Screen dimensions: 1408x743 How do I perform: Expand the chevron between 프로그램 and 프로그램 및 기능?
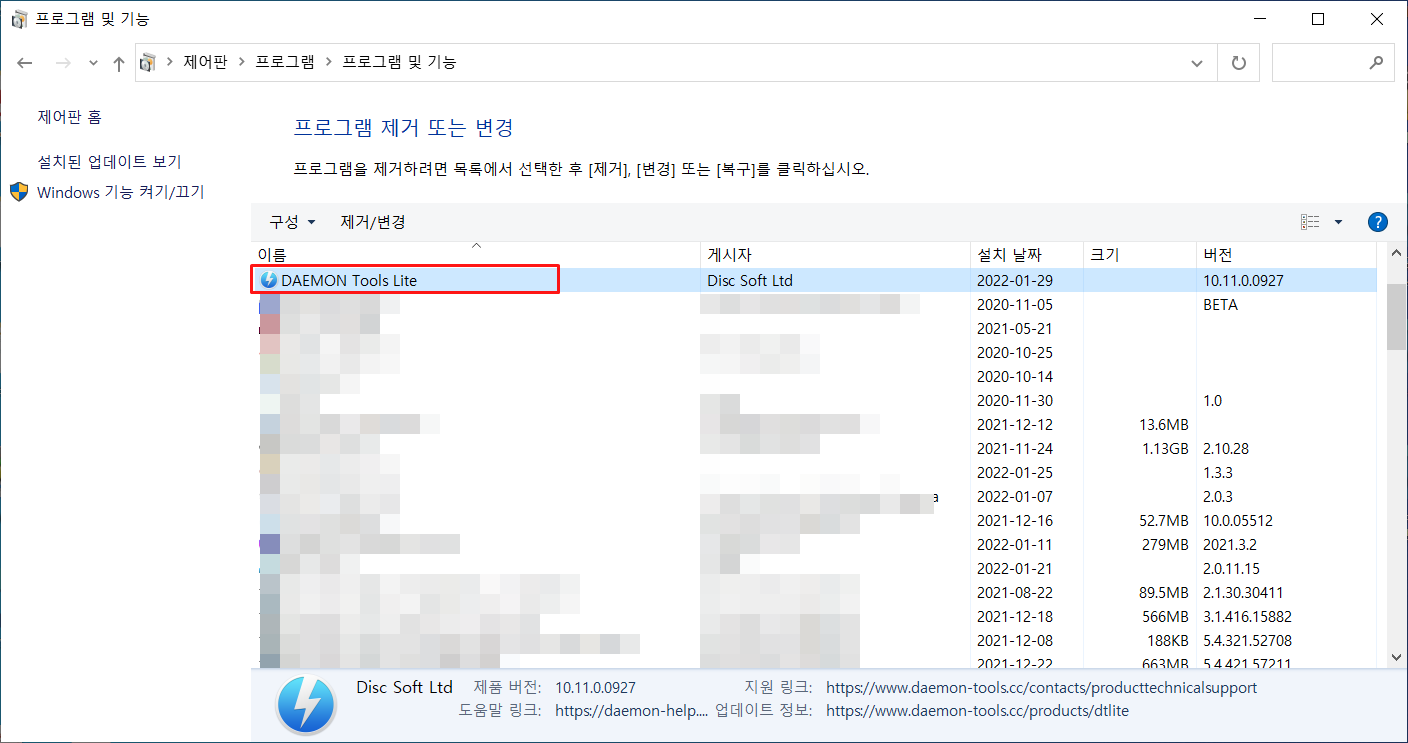tap(329, 62)
